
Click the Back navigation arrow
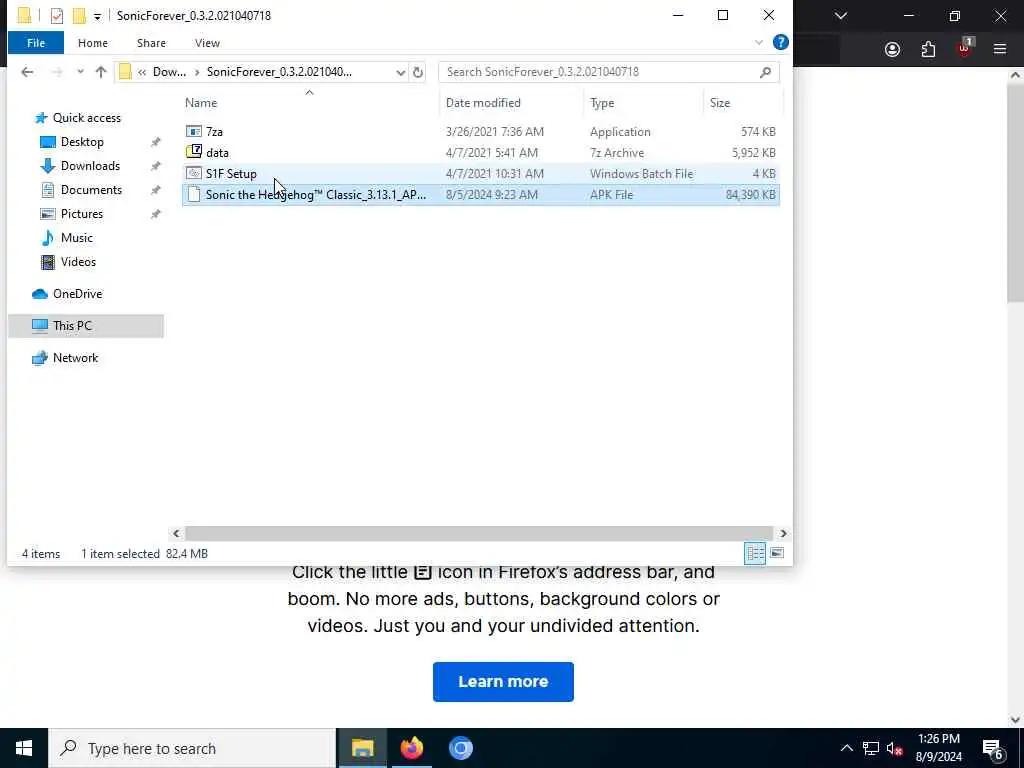click(x=27, y=72)
